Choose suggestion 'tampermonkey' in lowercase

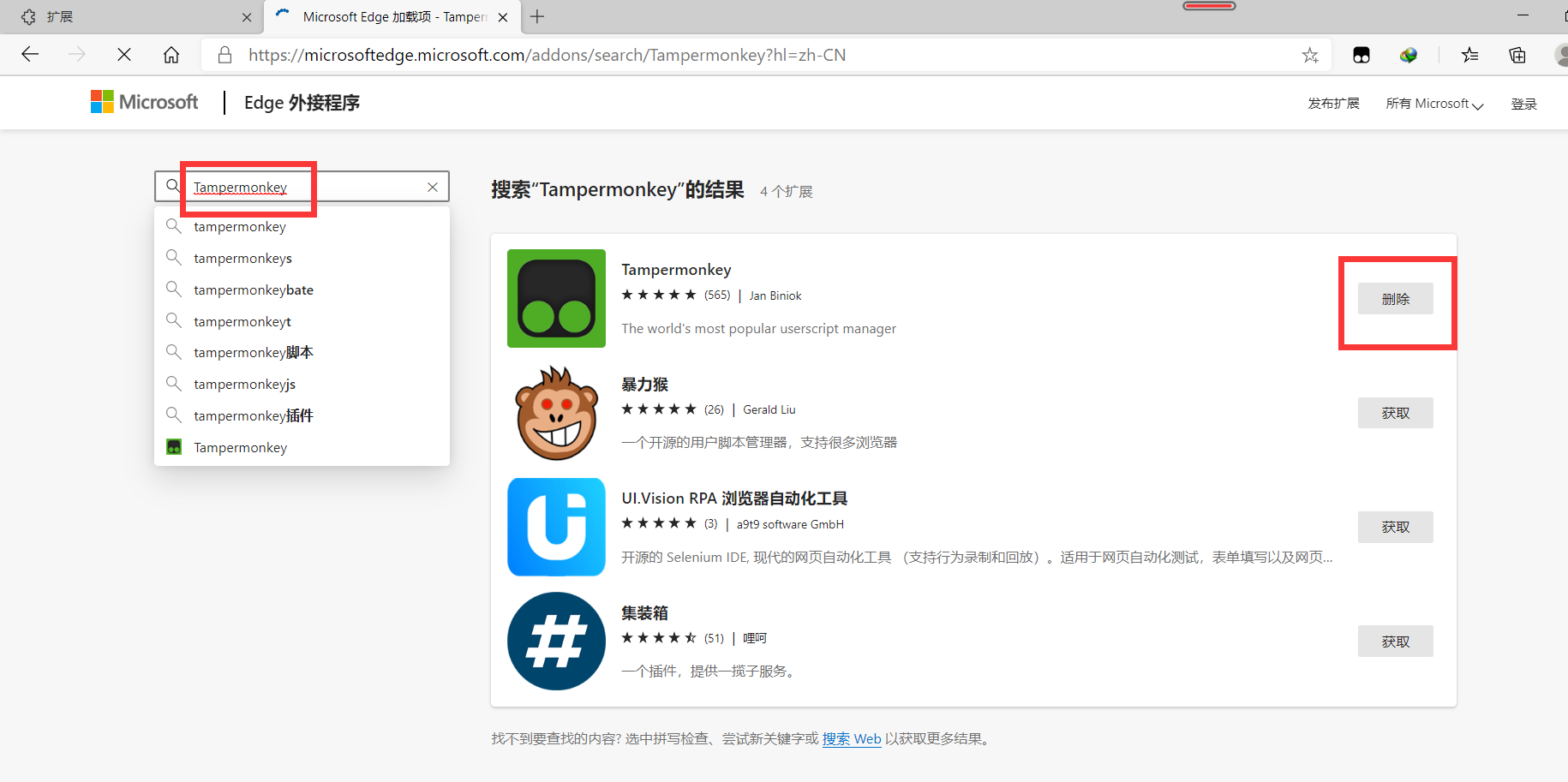[x=302, y=226]
